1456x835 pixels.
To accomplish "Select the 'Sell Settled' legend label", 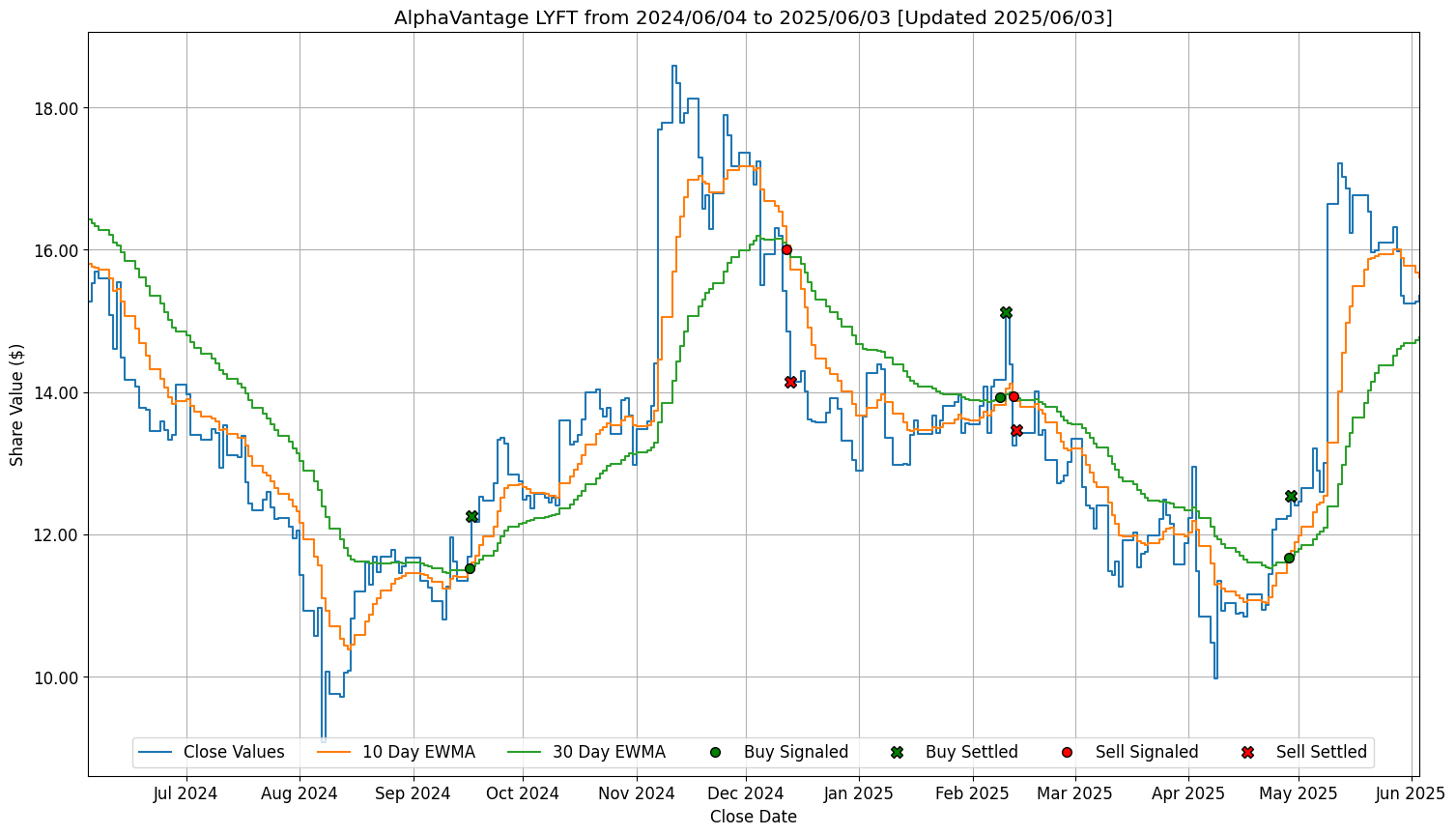I will [x=1322, y=752].
